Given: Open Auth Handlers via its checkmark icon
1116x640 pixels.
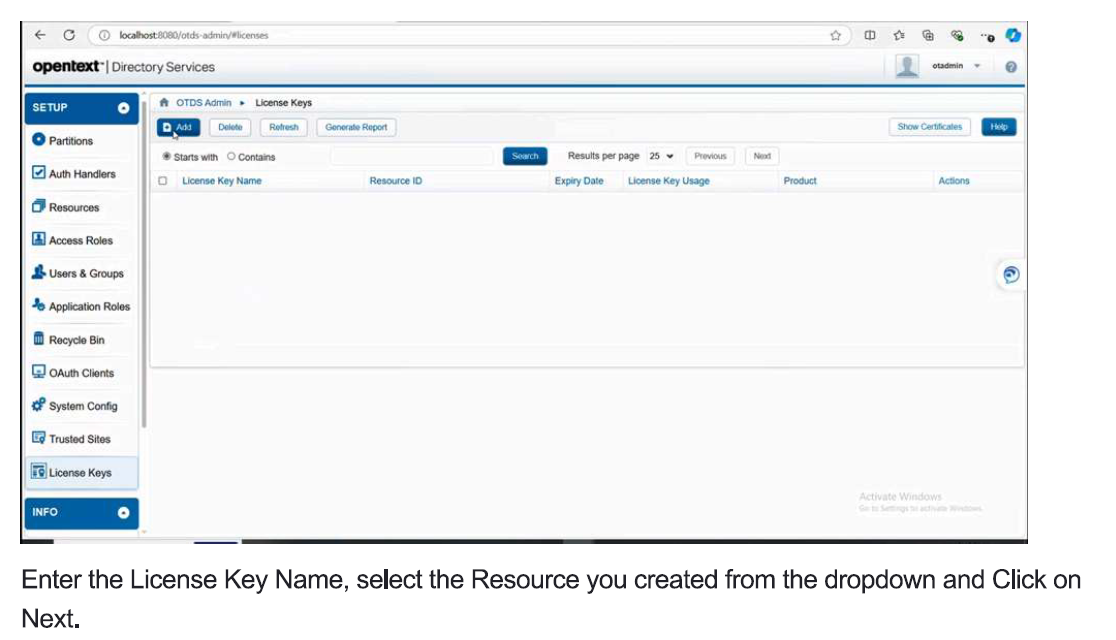Looking at the screenshot, I should coord(39,174).
